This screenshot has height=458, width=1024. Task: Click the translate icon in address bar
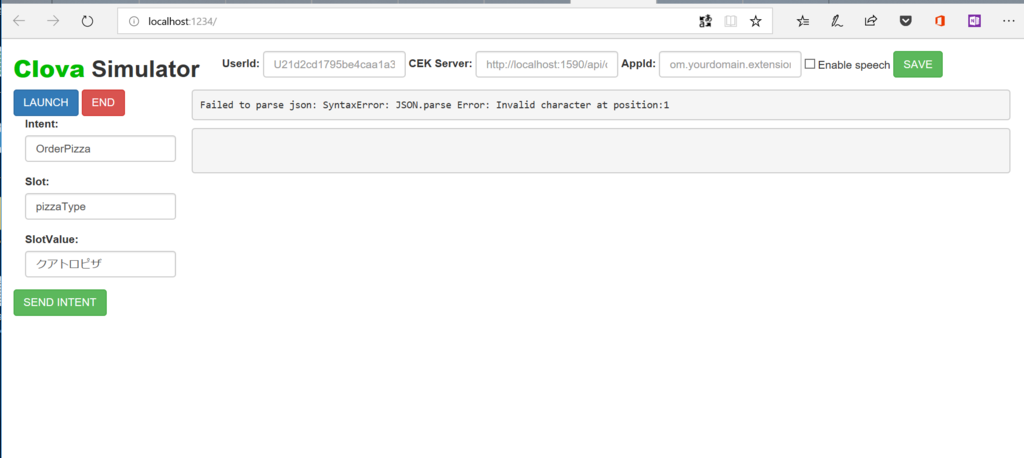[705, 22]
